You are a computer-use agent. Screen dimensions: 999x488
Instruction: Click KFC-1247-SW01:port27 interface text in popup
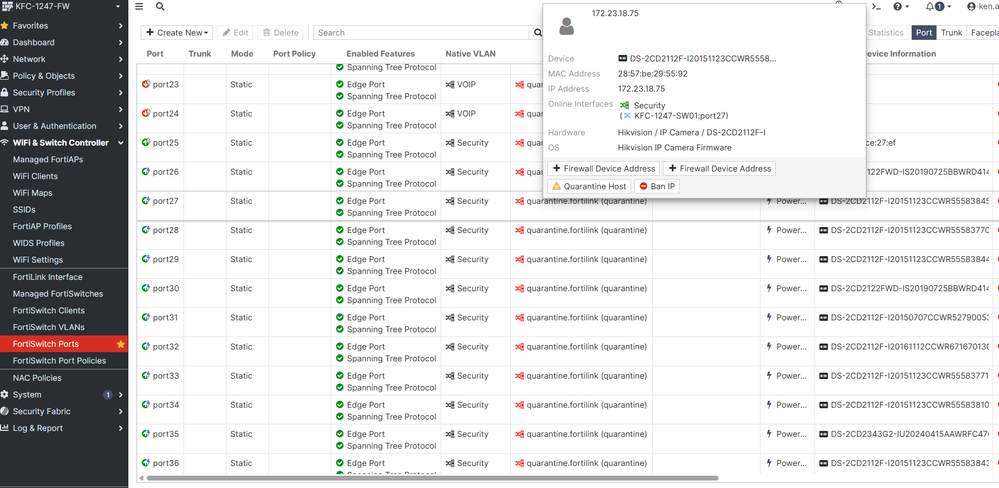(680, 116)
